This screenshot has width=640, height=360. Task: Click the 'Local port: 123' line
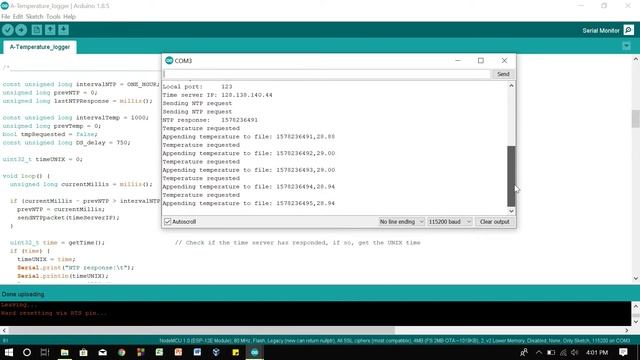point(198,87)
